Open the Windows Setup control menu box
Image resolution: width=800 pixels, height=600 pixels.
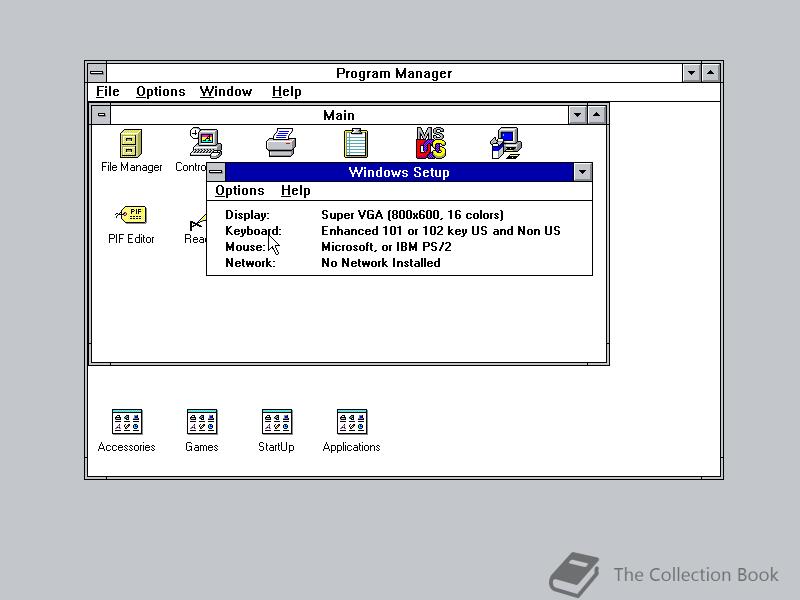click(x=216, y=172)
